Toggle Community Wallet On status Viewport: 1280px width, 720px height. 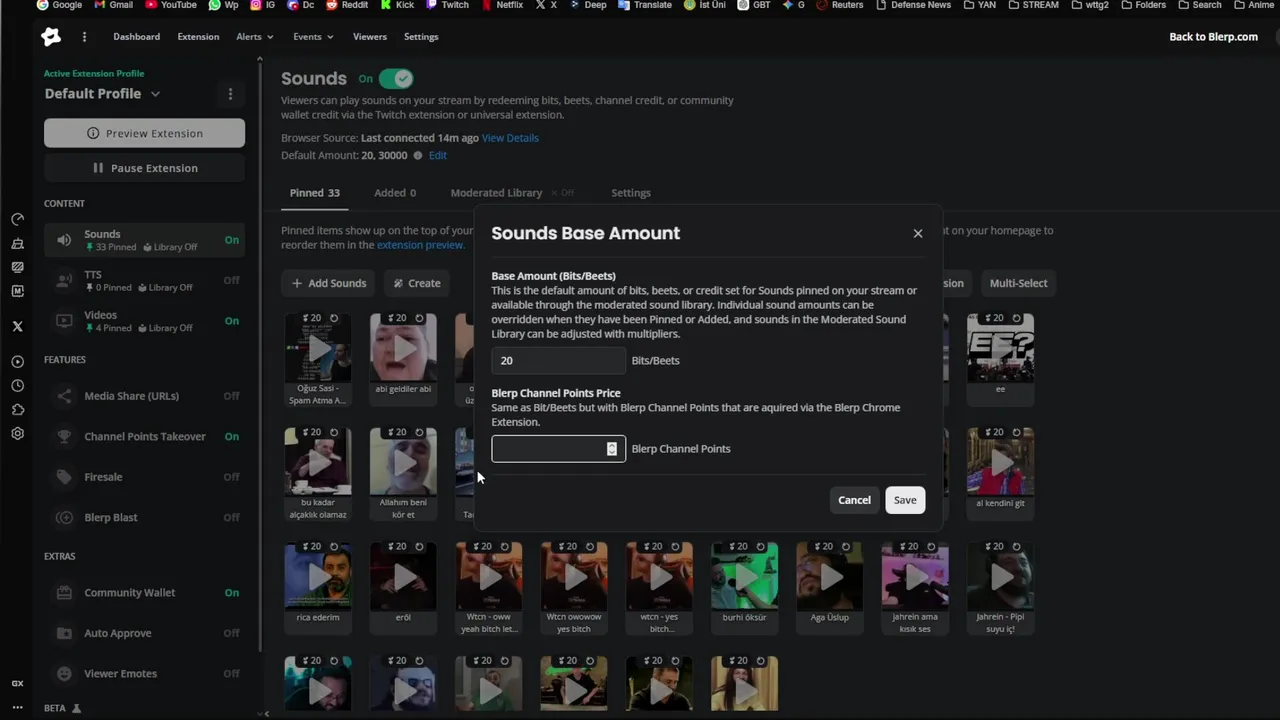click(231, 593)
